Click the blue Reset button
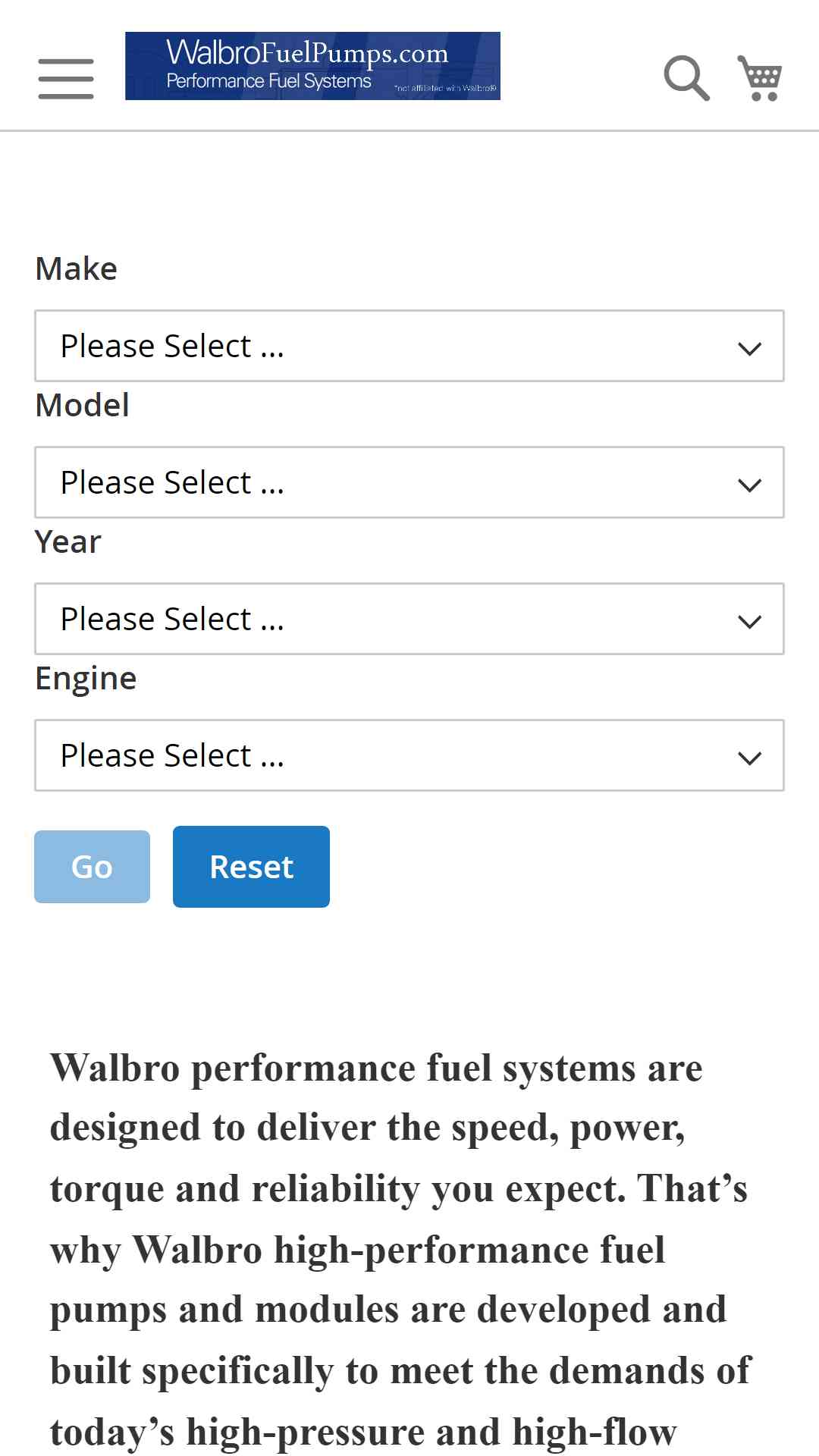This screenshot has width=819, height=1456. point(251,867)
